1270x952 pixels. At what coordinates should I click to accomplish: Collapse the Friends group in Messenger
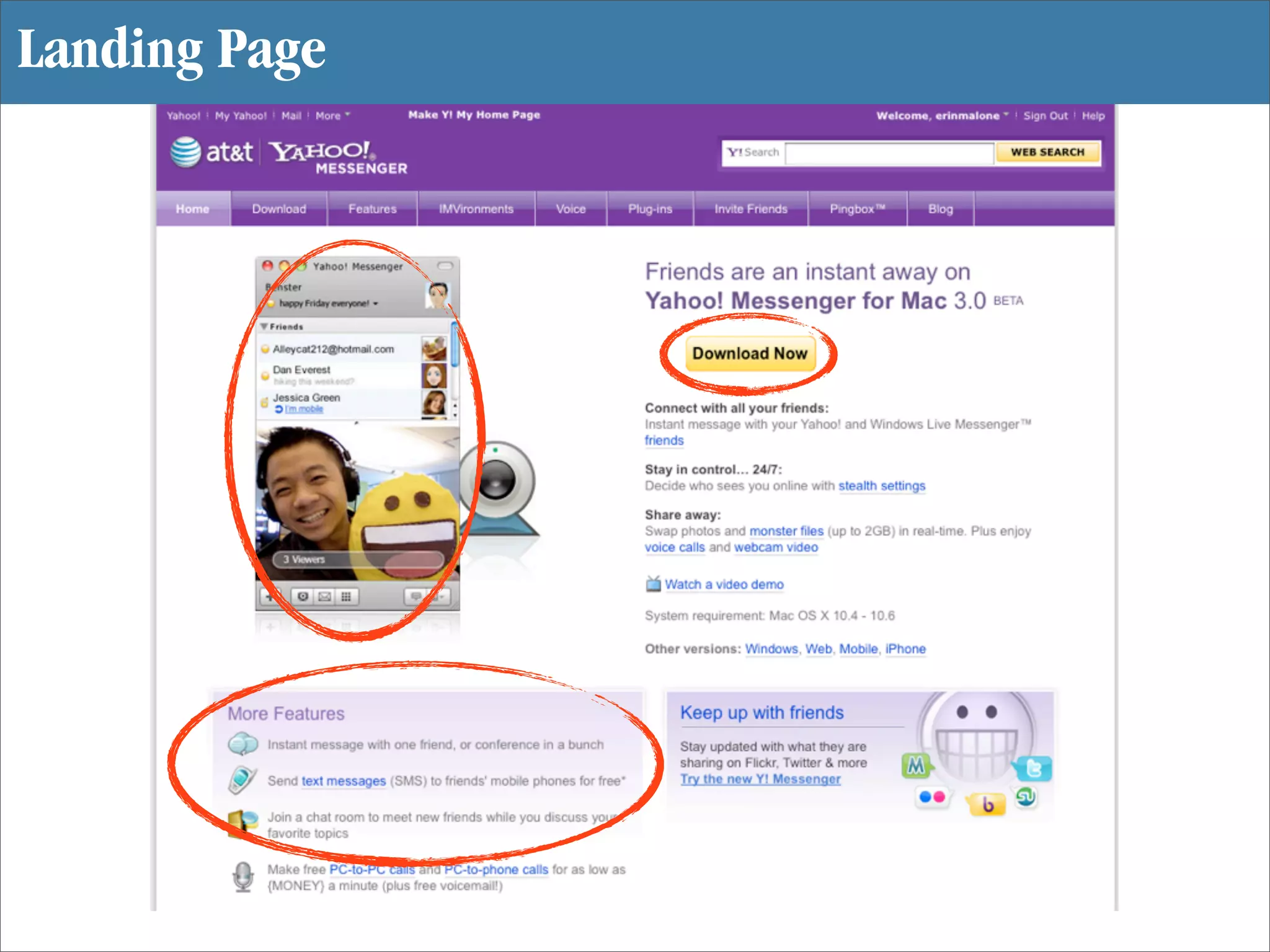(264, 327)
